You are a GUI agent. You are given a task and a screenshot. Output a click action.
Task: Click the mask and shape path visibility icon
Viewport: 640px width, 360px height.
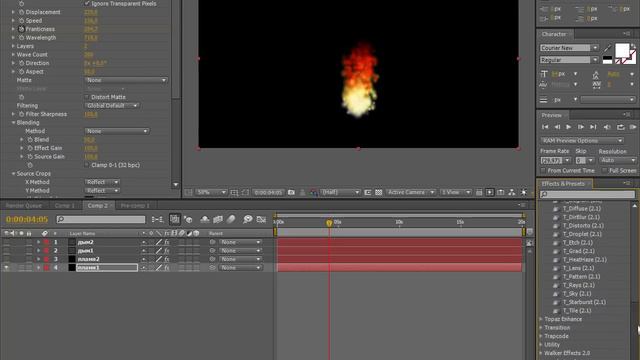(245, 192)
